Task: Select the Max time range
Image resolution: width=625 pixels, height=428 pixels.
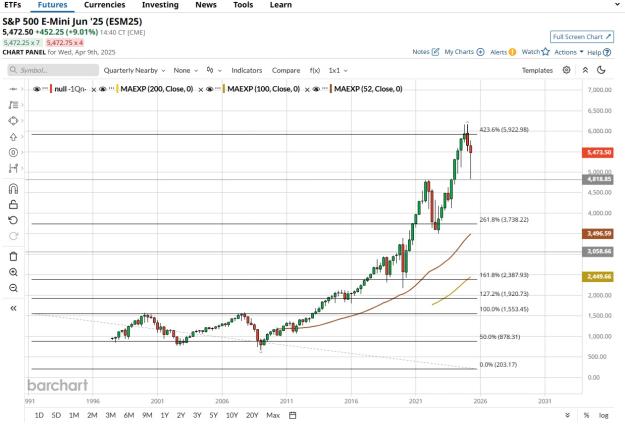Action: (273, 415)
